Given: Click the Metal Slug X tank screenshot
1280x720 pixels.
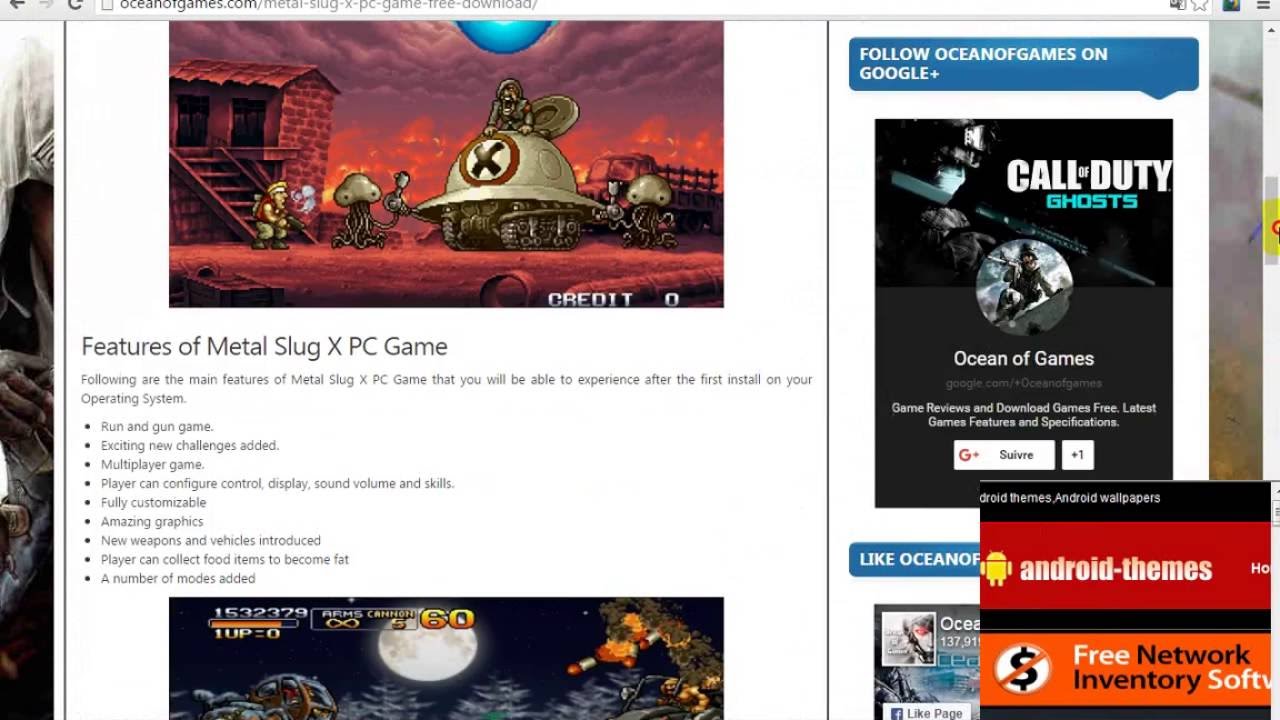Looking at the screenshot, I should [x=446, y=164].
